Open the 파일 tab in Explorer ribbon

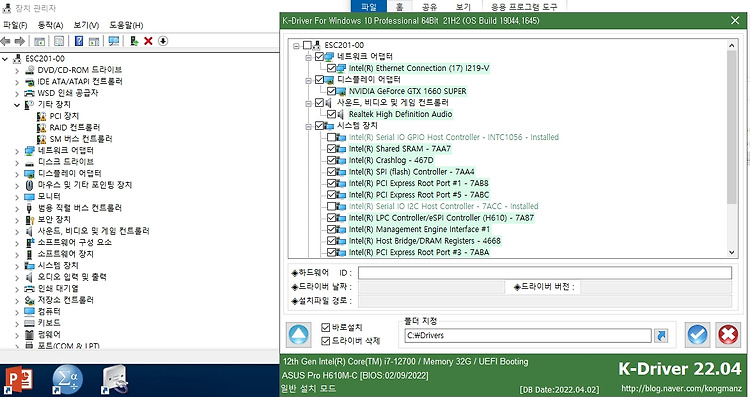pyautogui.click(x=369, y=6)
